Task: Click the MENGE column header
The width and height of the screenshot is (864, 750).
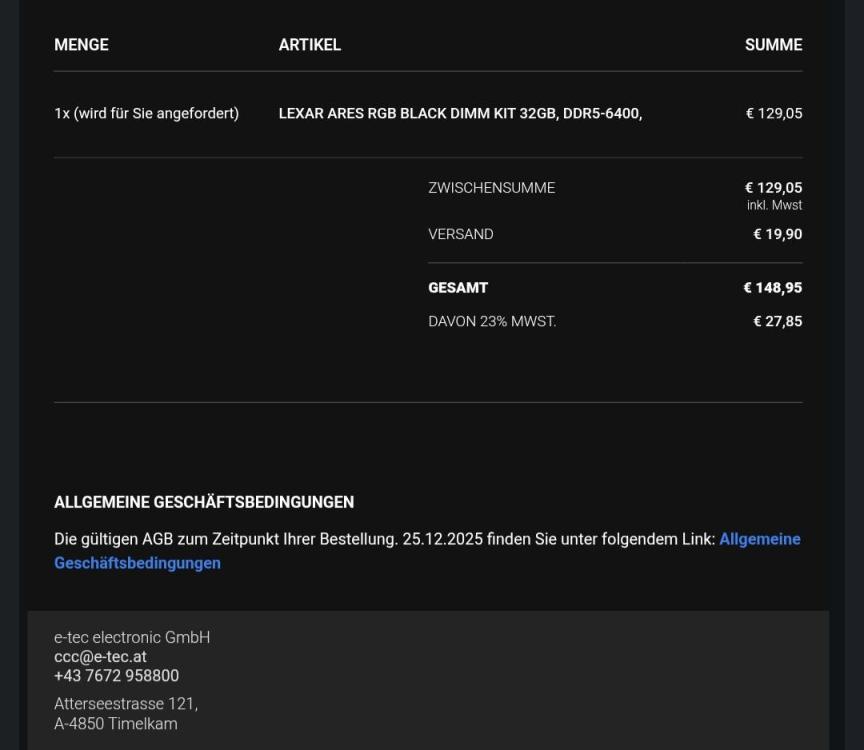Action: click(81, 45)
